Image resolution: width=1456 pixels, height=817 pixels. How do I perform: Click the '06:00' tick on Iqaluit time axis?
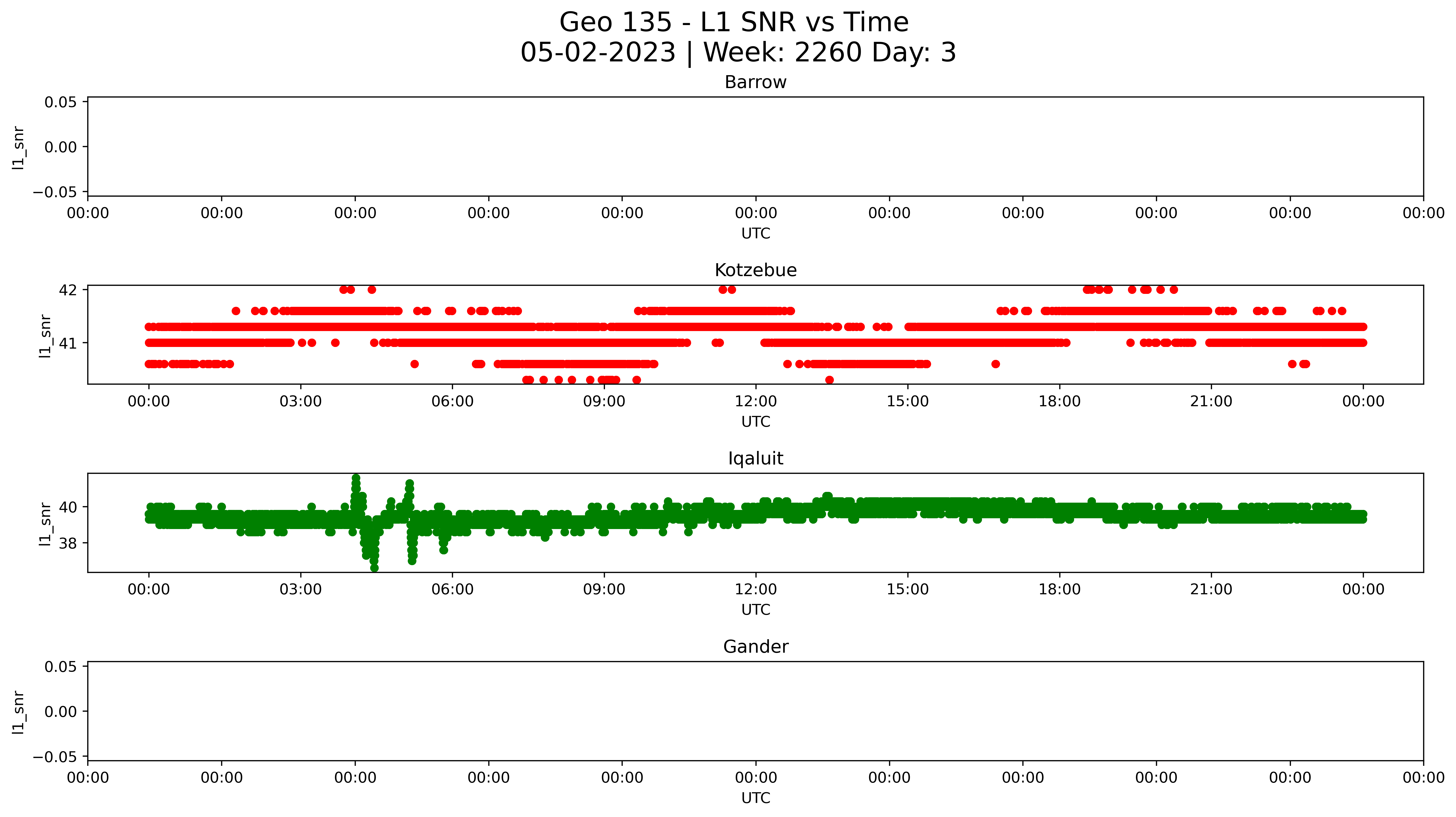point(452,590)
